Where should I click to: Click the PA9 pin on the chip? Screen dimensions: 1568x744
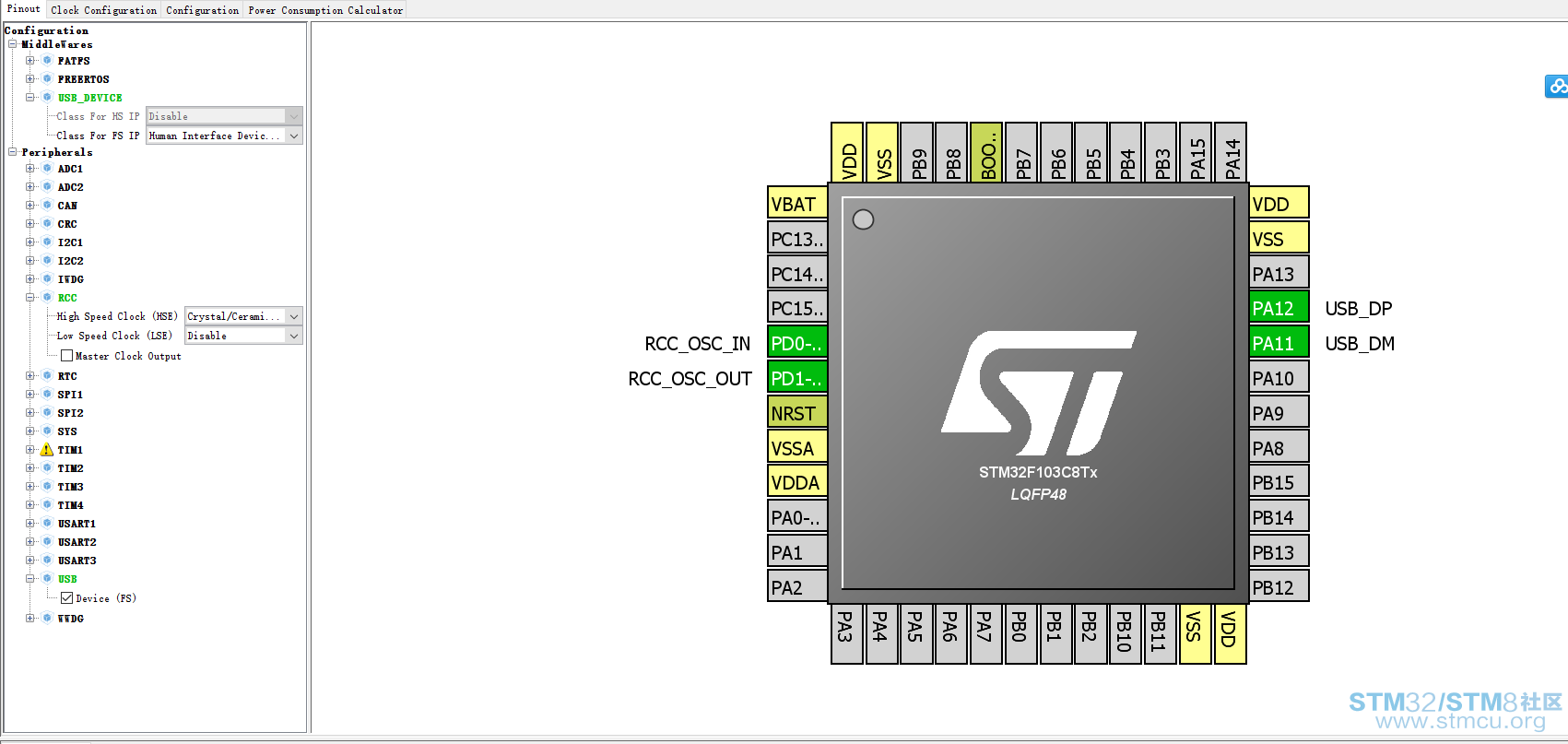point(1279,413)
